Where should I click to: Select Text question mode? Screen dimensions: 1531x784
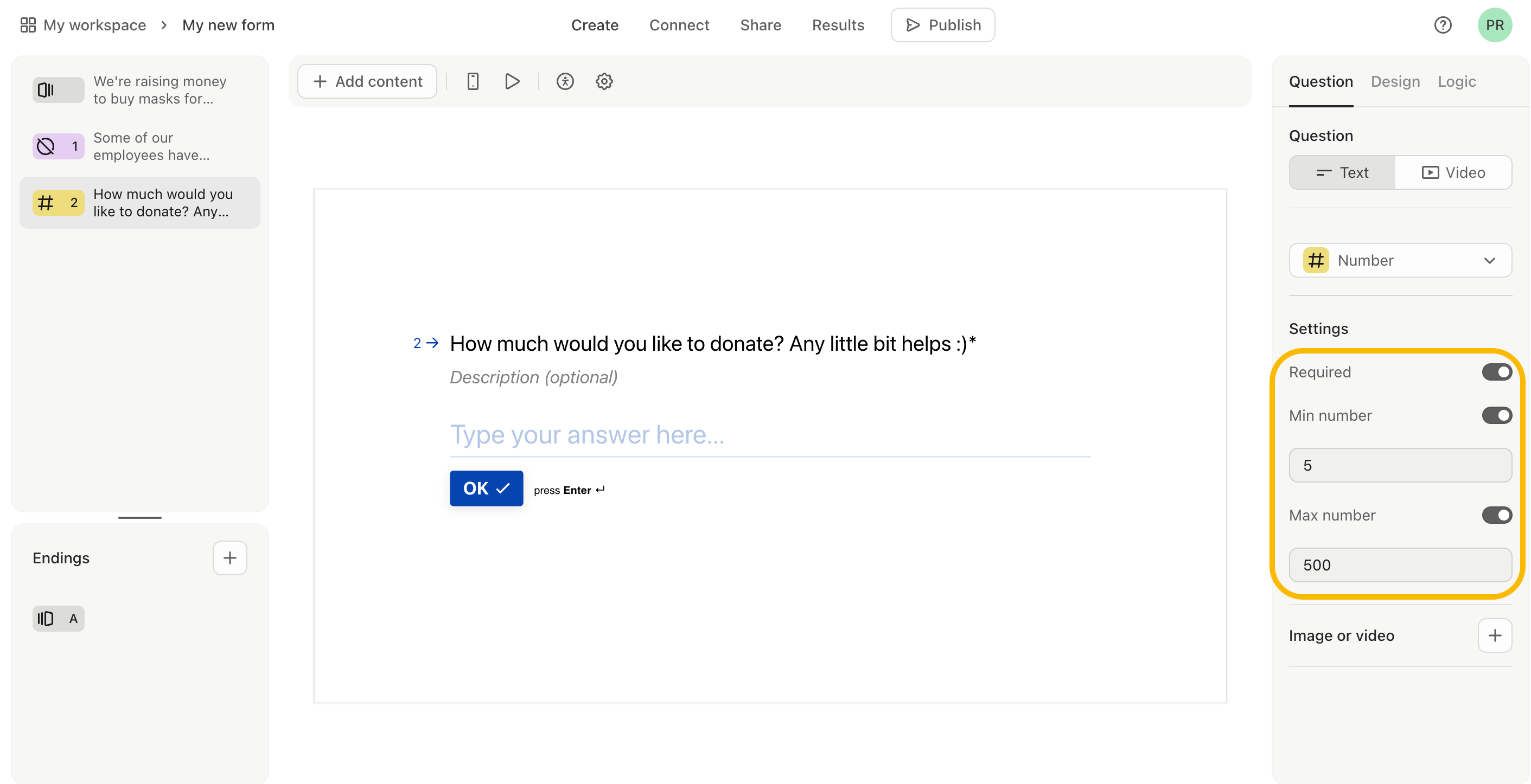click(x=1342, y=172)
